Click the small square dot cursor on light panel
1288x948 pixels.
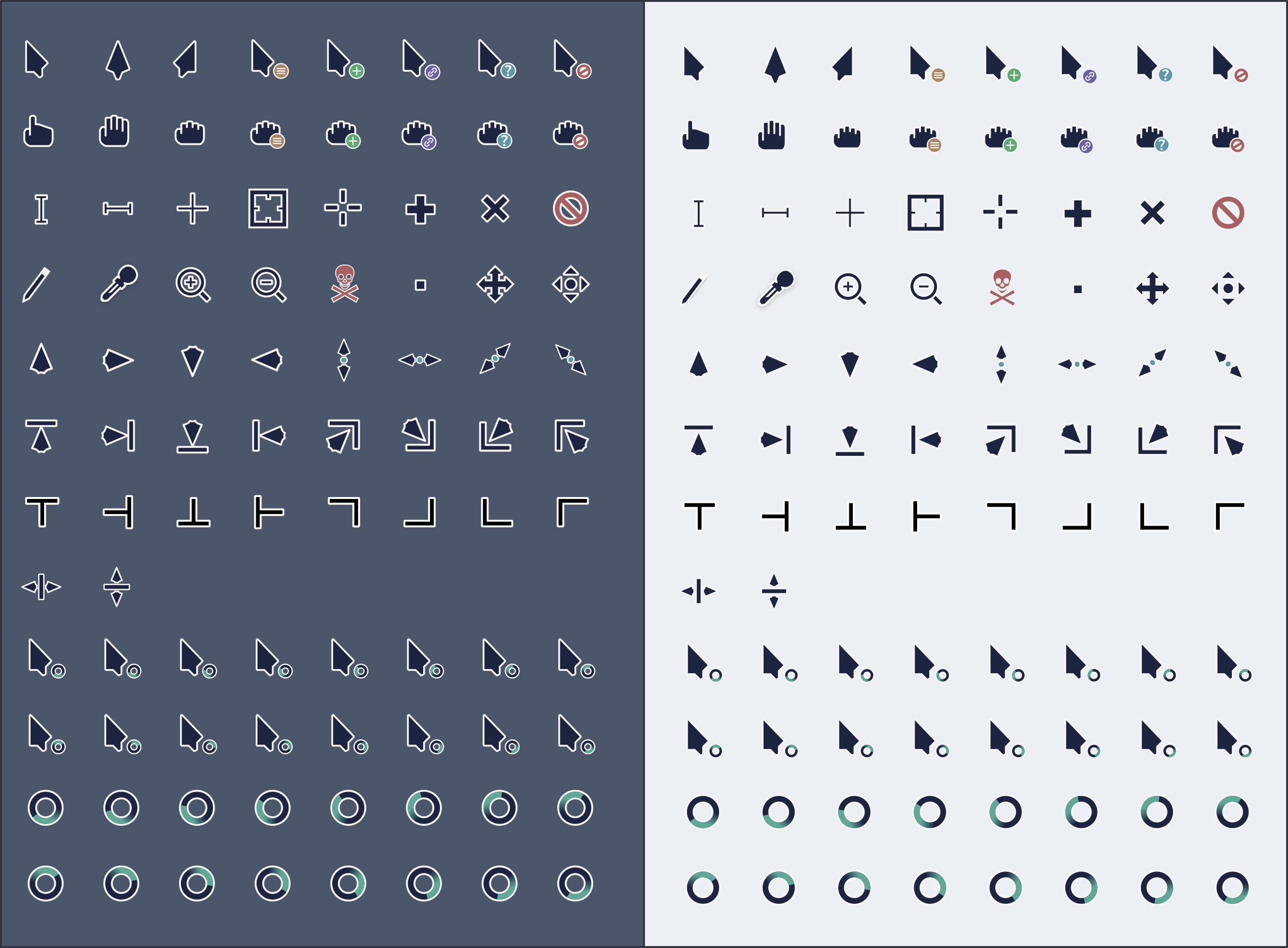pos(1077,289)
